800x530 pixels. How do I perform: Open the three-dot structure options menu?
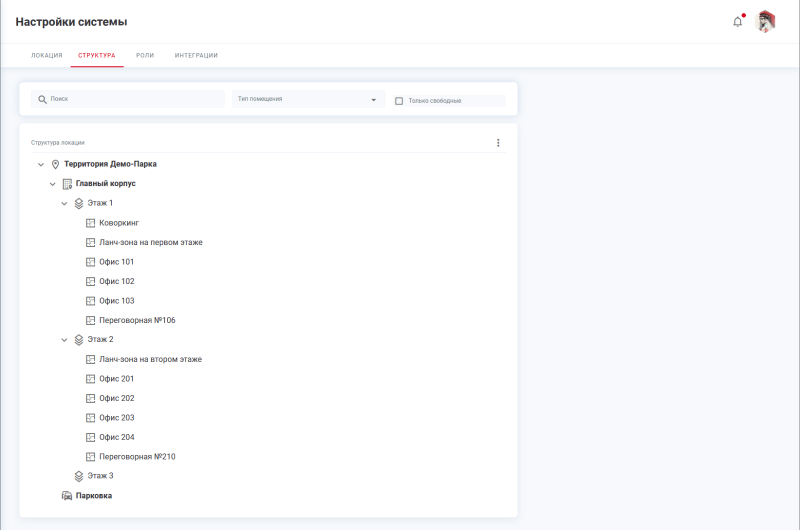(x=498, y=143)
